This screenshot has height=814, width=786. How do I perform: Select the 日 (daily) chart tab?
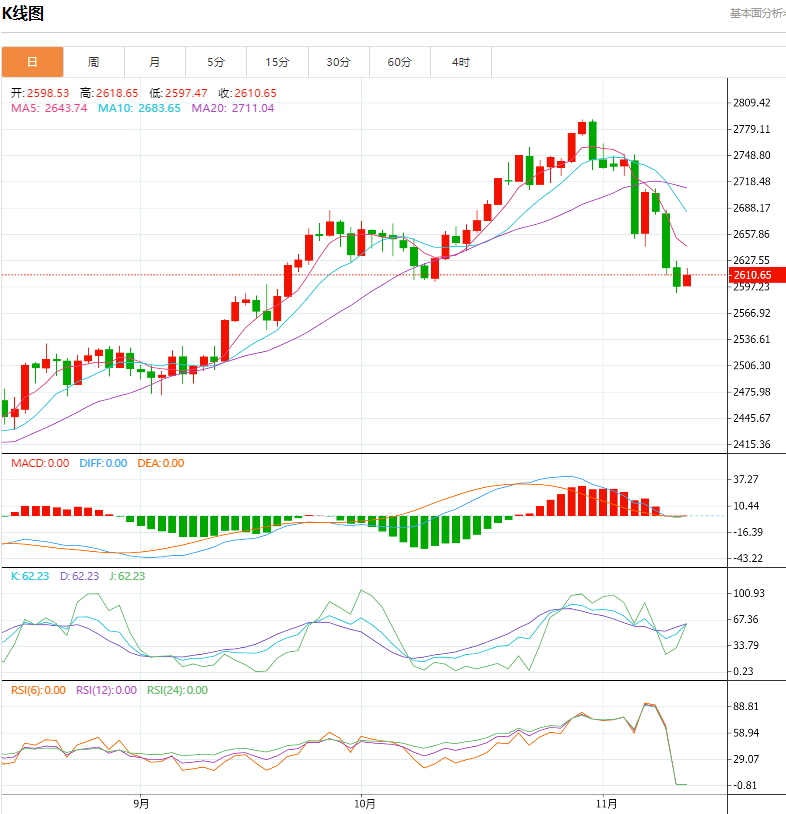(x=32, y=62)
